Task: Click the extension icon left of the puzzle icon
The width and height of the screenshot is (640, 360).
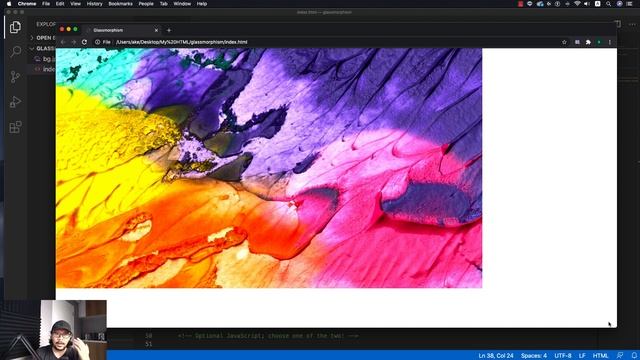Action: pos(577,42)
